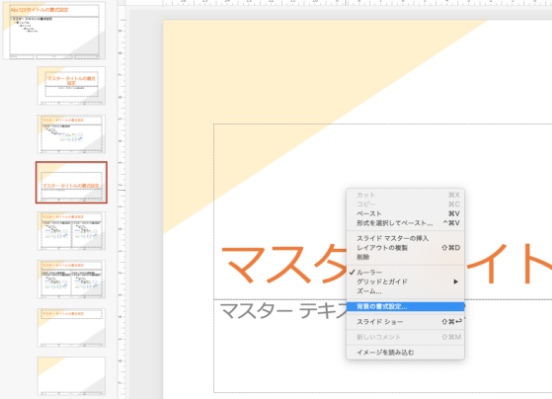552x399 pixels.
Task: Start スライド ショー from the context menu
Action: click(405, 322)
